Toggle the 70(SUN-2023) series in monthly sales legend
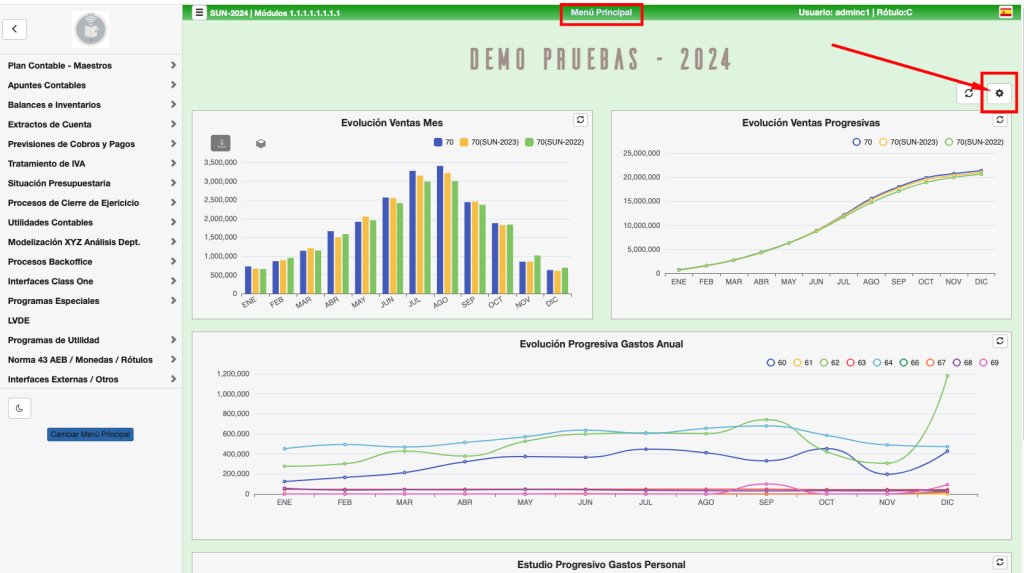The height and width of the screenshot is (573, 1024). click(488, 143)
